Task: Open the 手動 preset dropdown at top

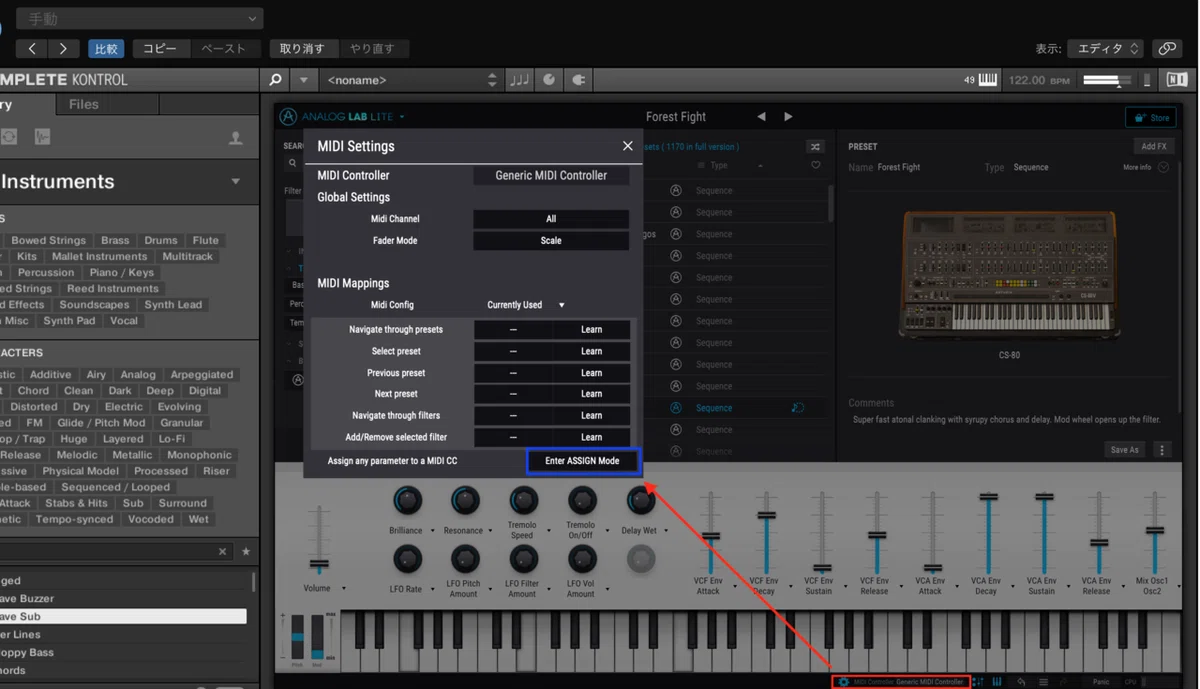Action: pyautogui.click(x=140, y=18)
